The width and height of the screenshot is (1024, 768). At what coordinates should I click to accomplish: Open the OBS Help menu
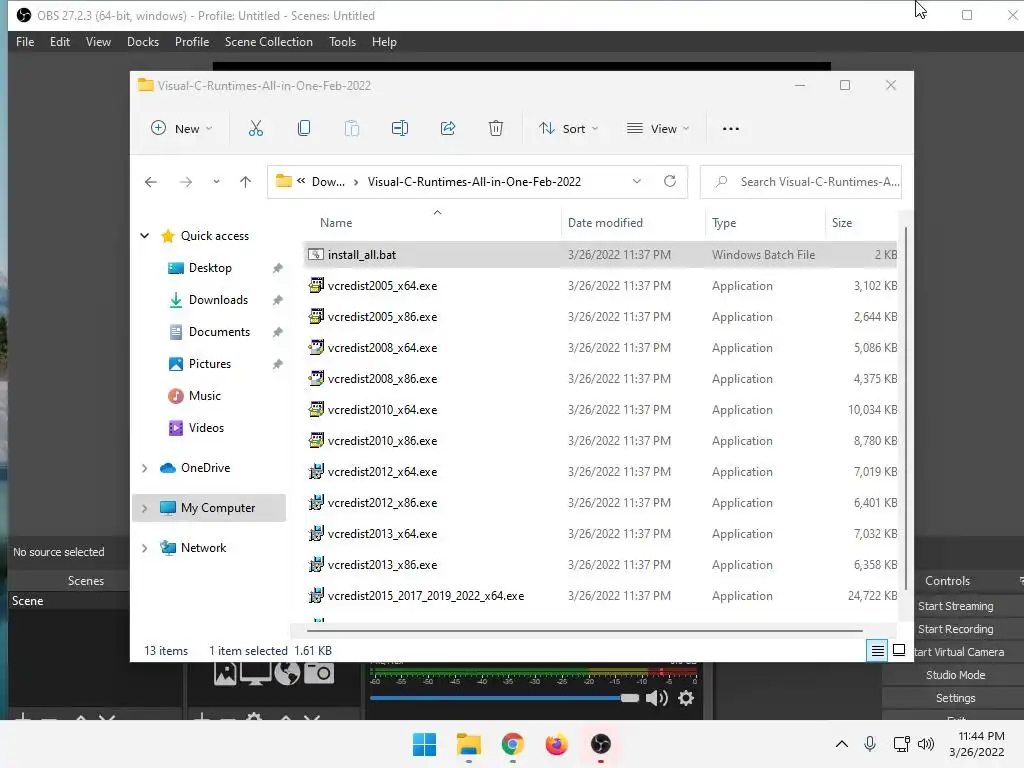pyautogui.click(x=384, y=42)
